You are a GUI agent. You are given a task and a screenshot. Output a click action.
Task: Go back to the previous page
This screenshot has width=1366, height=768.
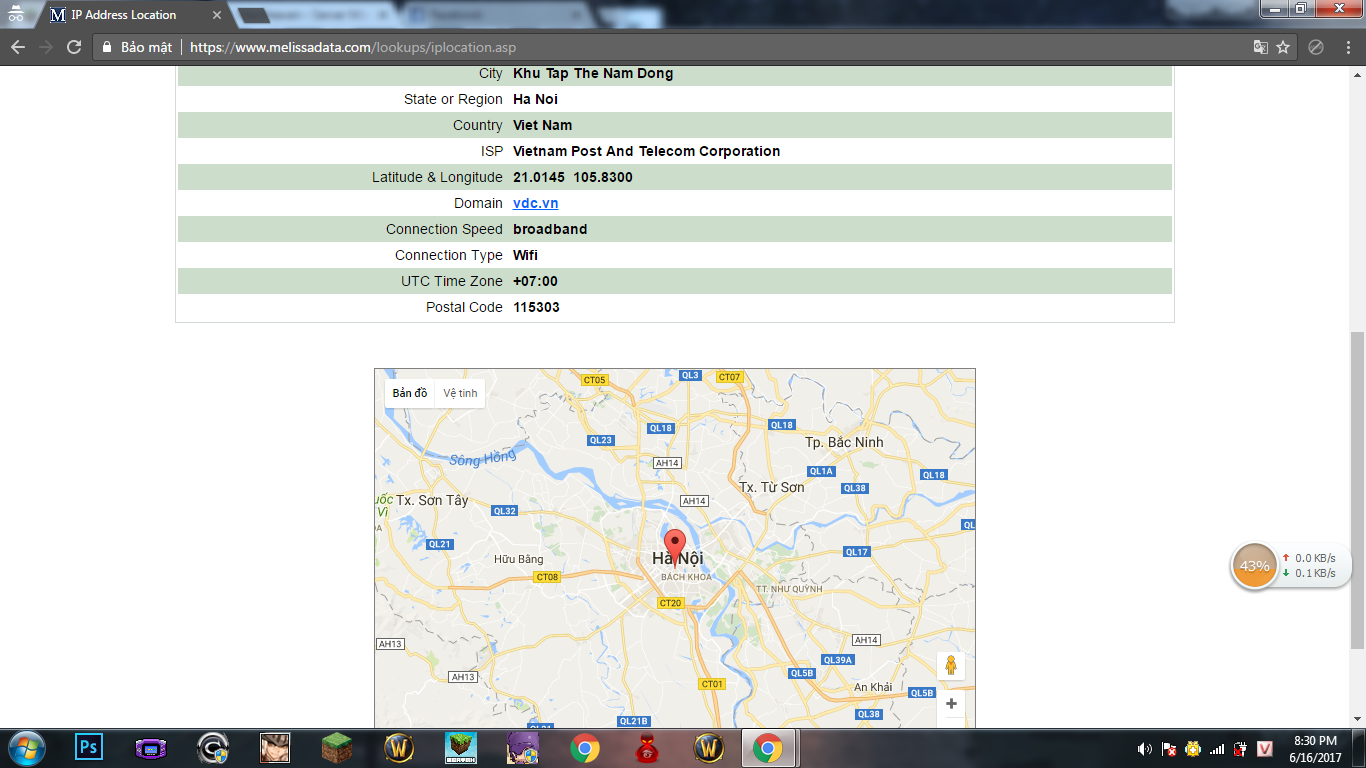18,47
